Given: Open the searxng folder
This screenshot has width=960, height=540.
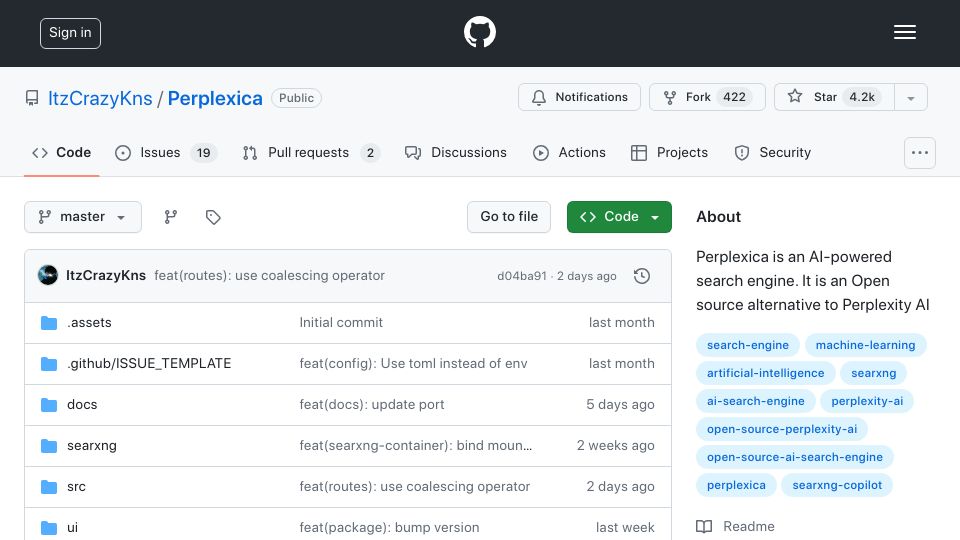Looking at the screenshot, I should coord(92,446).
